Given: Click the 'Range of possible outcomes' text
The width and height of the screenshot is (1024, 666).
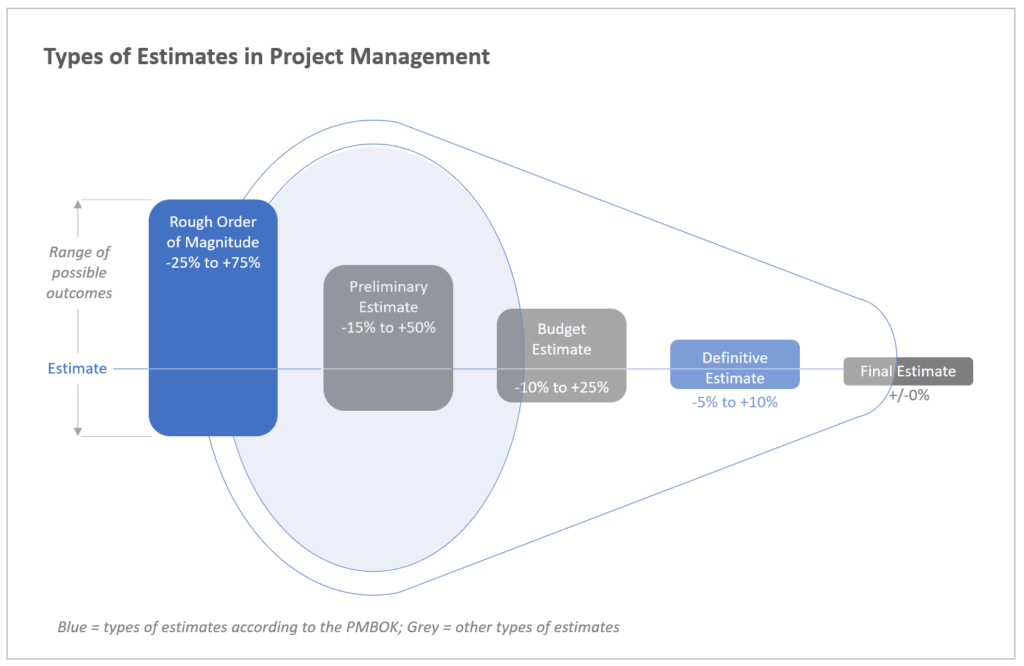Looking at the screenshot, I should click(x=79, y=272).
